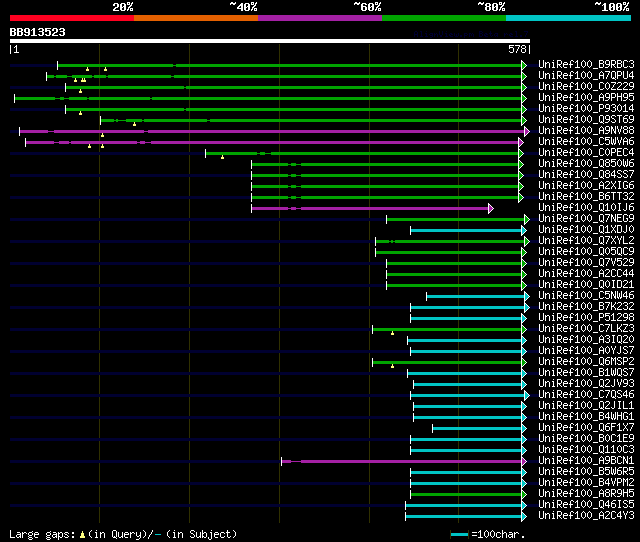Select the UniRef100_B1WQS7 label
The height and width of the screenshot is (542, 640).
(x=586, y=373)
